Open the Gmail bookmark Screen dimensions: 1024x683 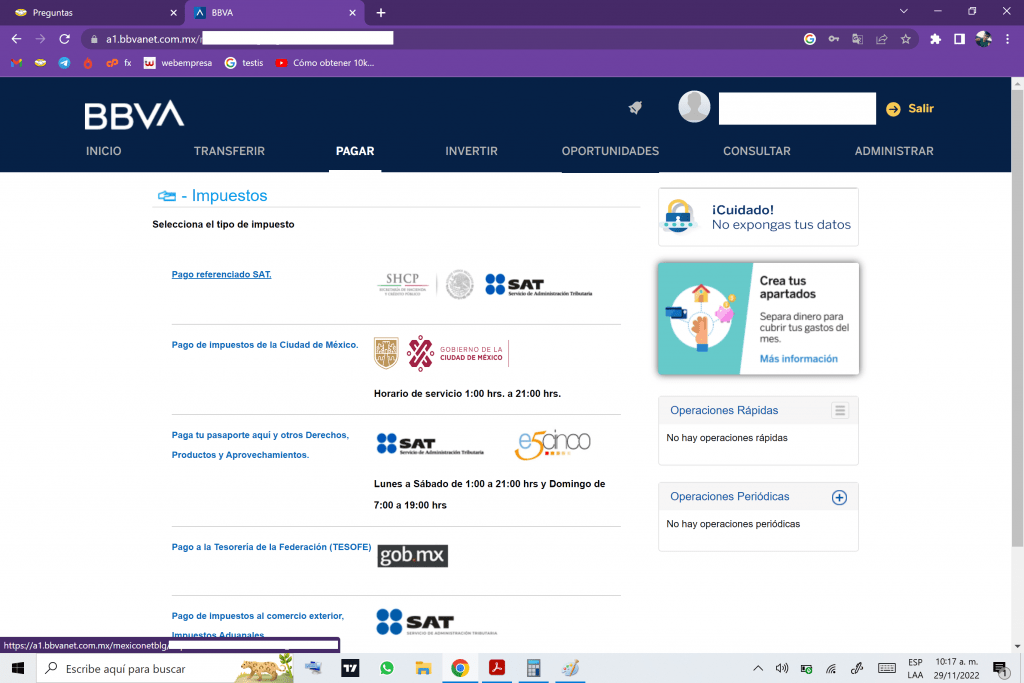17,63
